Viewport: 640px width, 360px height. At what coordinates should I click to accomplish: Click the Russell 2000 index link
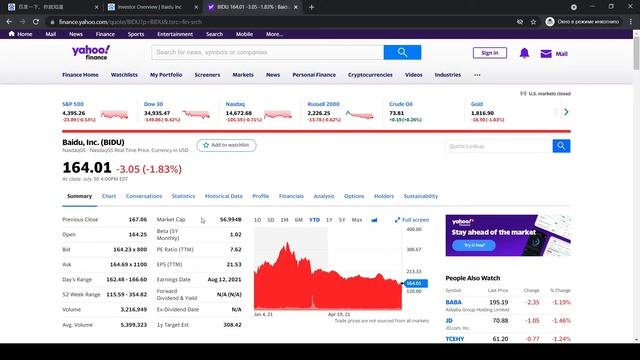point(323,104)
